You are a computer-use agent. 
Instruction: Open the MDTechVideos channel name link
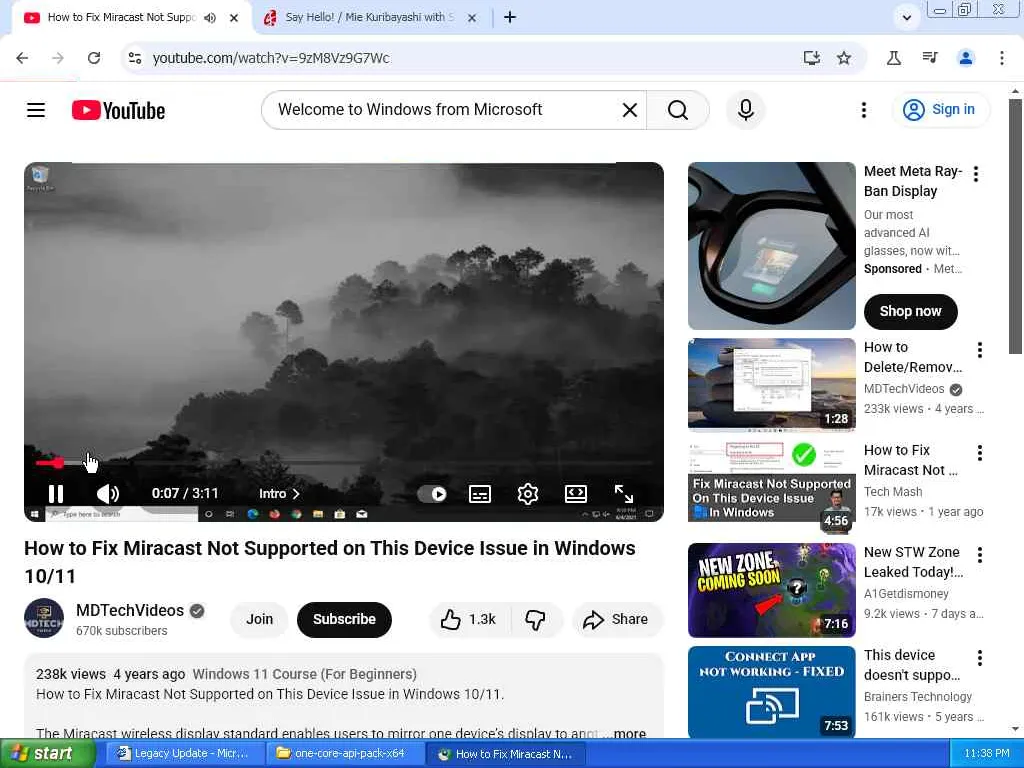(x=130, y=611)
